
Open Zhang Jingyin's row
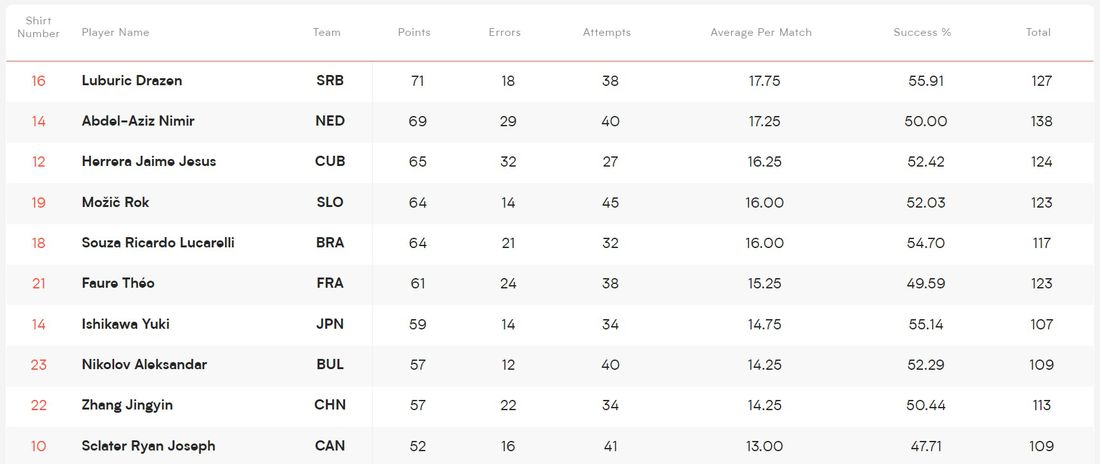(128, 405)
